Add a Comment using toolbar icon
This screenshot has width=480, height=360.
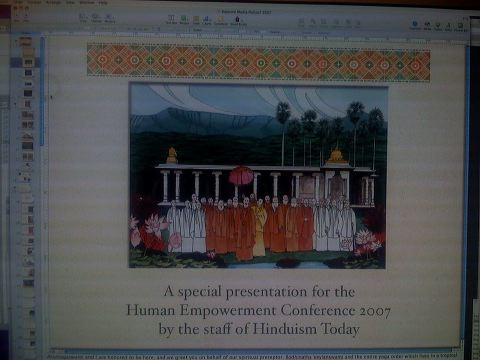click(x=220, y=20)
